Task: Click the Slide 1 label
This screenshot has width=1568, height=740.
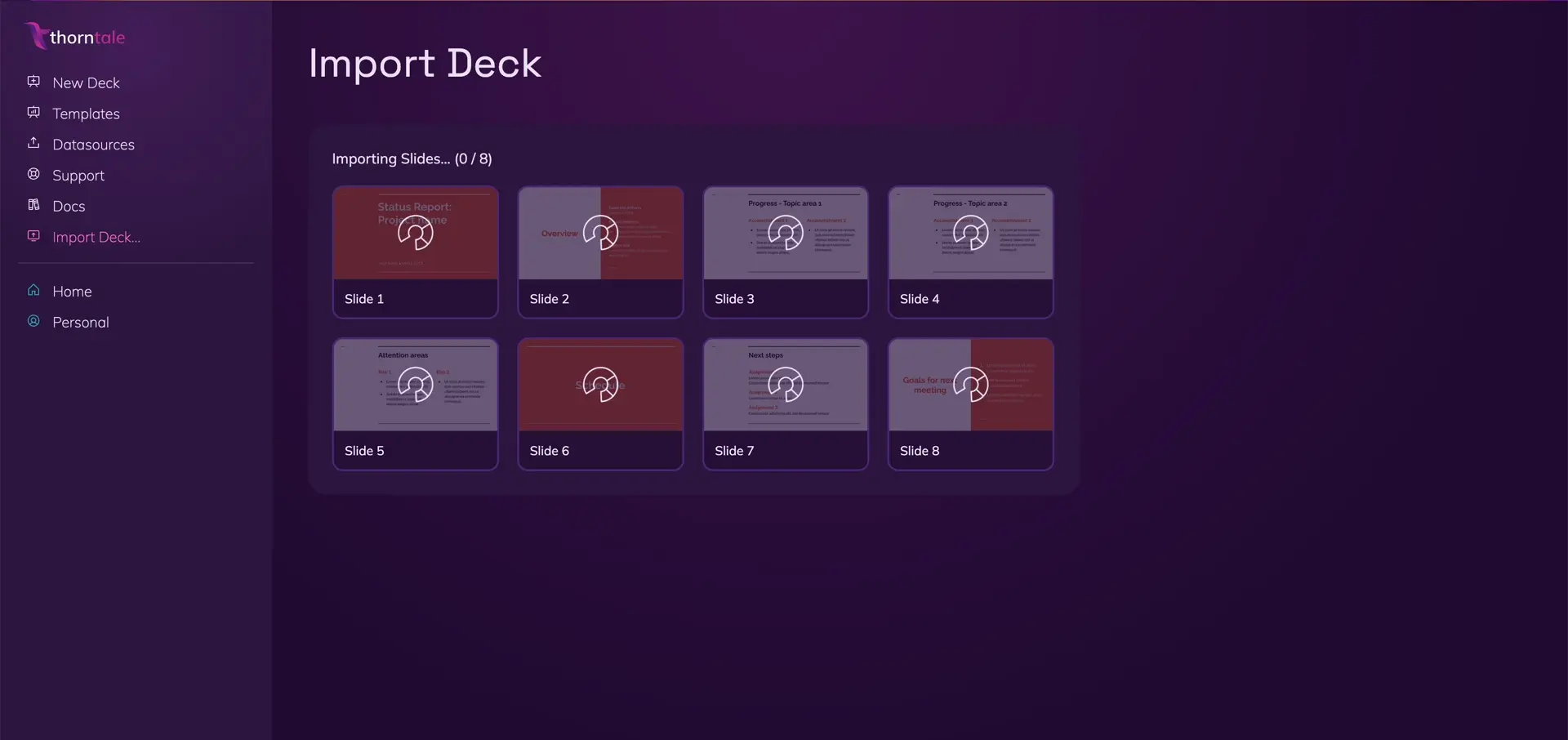Action: [x=364, y=299]
